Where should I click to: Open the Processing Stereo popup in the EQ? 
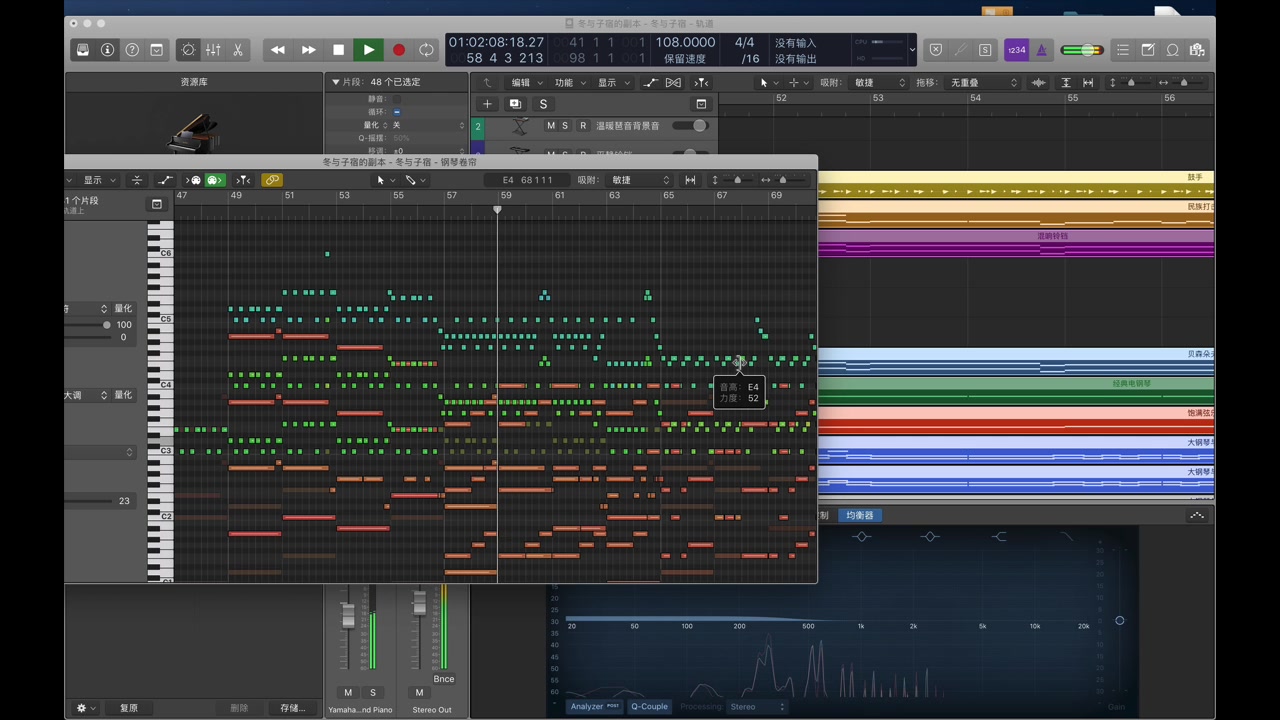pyautogui.click(x=758, y=707)
